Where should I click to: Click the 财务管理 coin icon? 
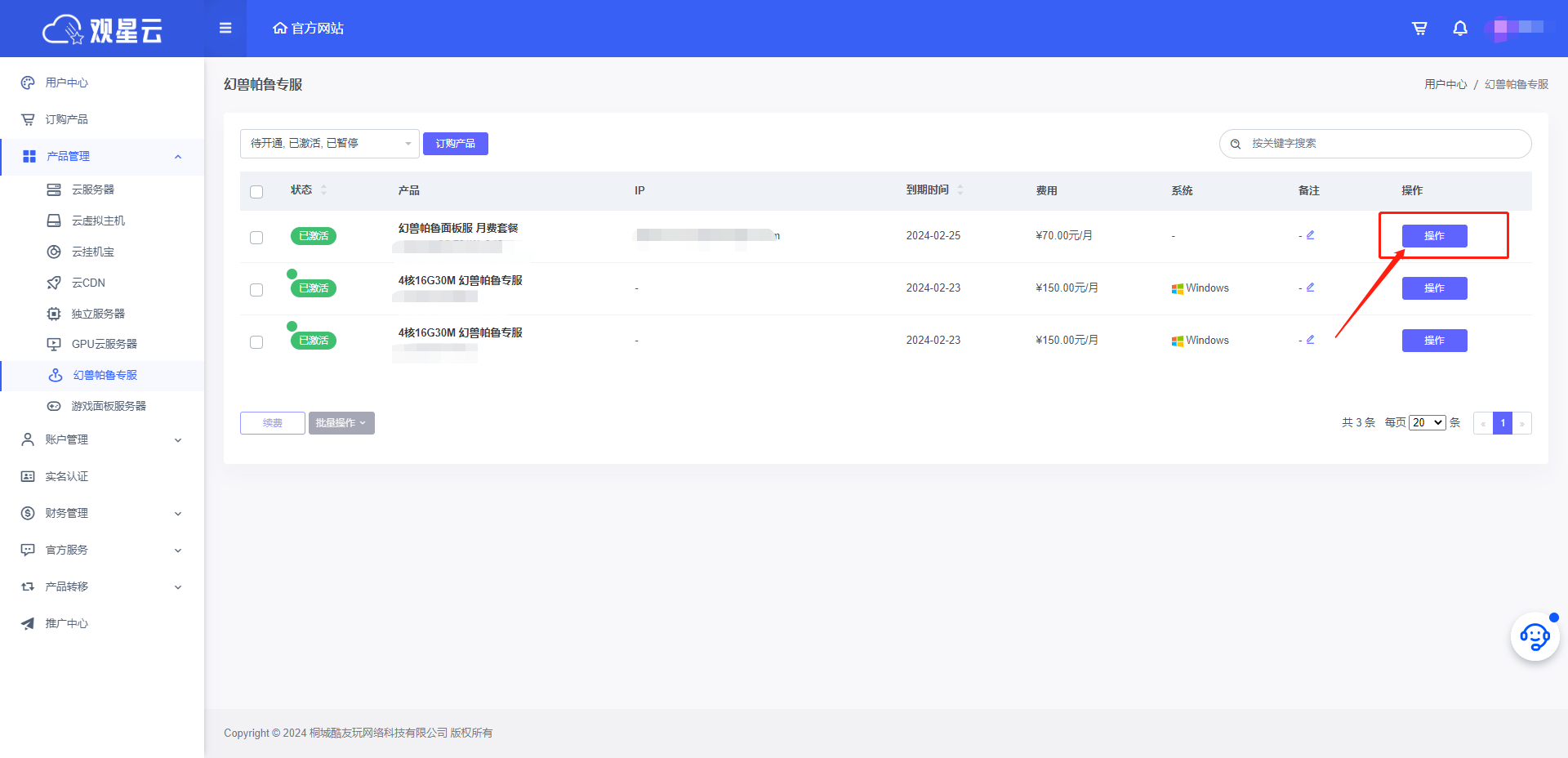point(28,513)
